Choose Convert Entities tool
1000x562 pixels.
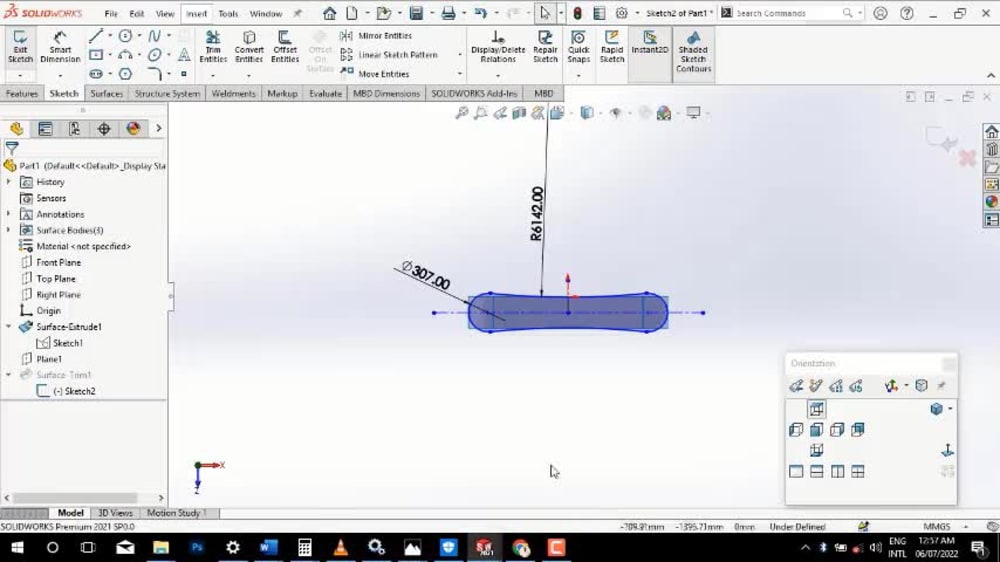249,47
